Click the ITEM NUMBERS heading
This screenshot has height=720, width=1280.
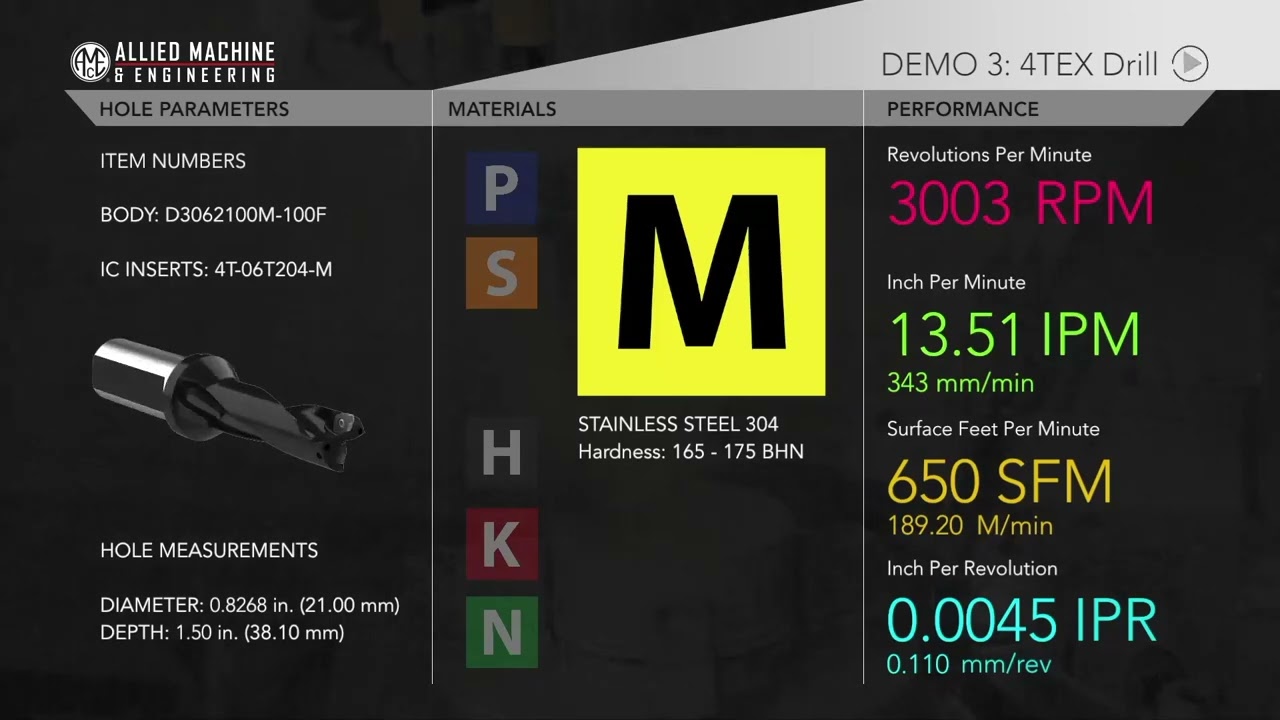pyautogui.click(x=173, y=161)
